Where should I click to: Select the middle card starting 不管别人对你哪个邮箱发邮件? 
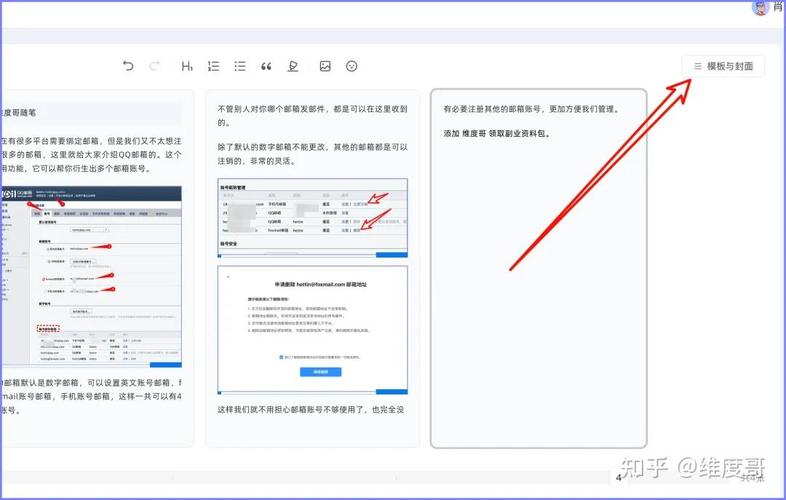point(312,268)
